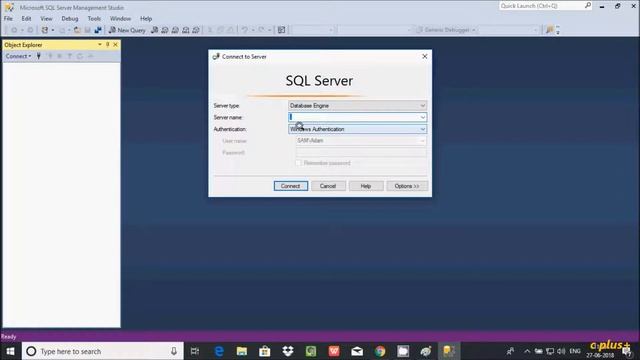Click the Help button in the dialog
The image size is (640, 360).
[366, 186]
